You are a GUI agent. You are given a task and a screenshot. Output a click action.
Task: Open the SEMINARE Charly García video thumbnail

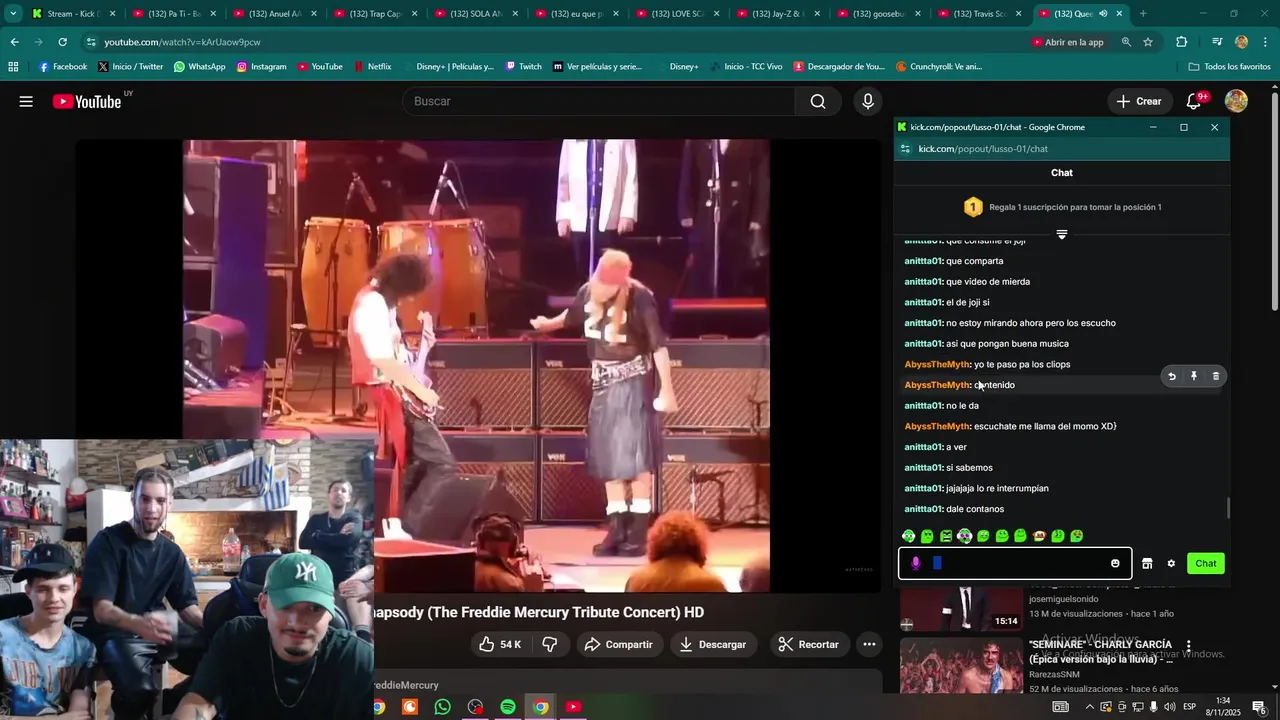point(961,665)
